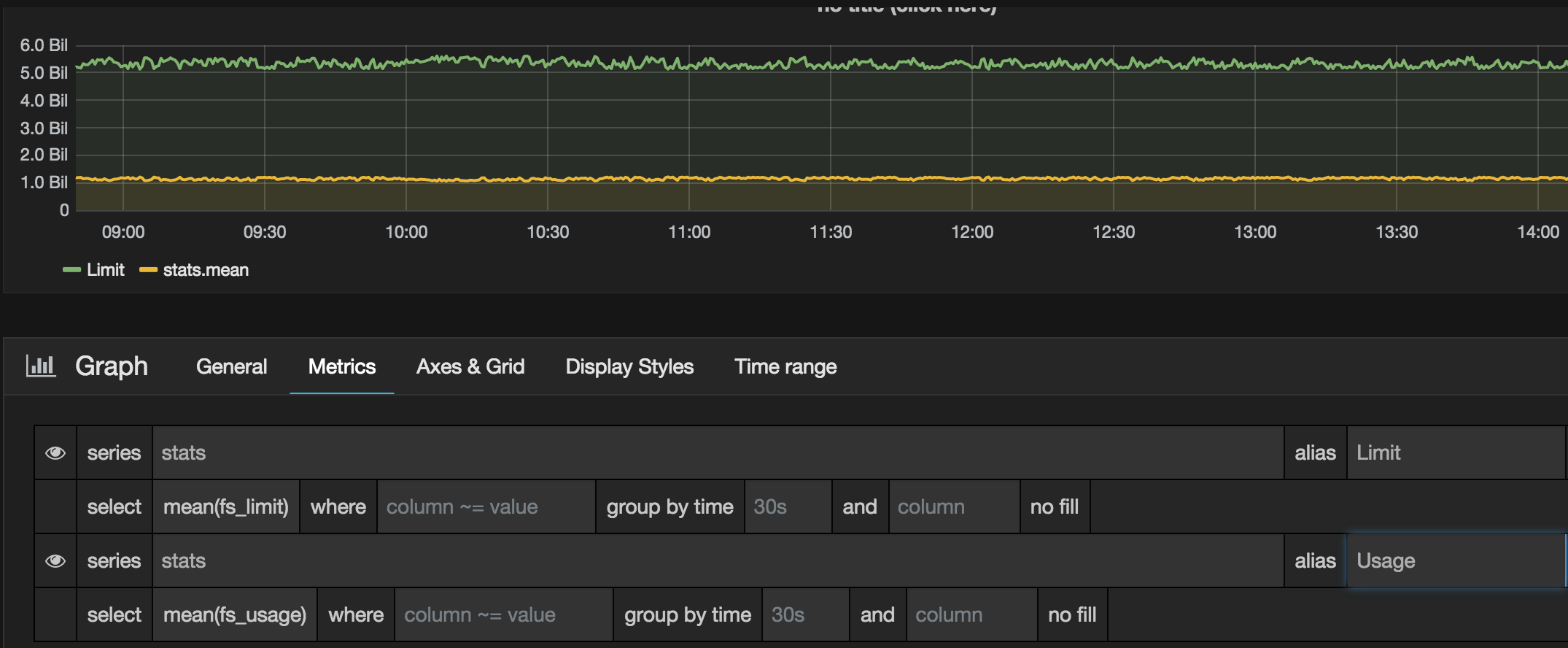The image size is (1568, 648).
Task: Click the Graph panel bar-chart icon
Action: click(41, 366)
